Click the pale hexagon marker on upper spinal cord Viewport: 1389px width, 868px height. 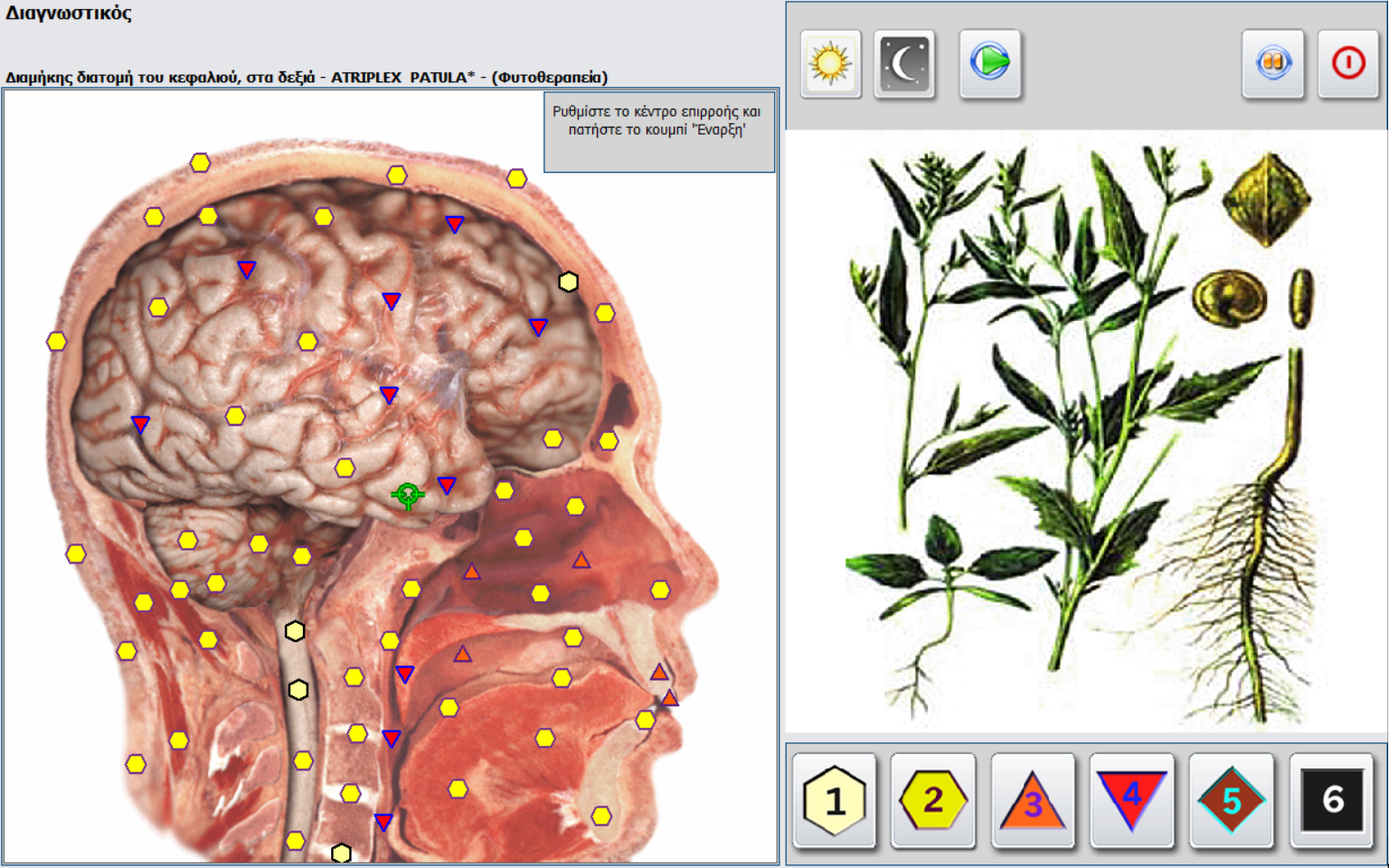(x=295, y=631)
